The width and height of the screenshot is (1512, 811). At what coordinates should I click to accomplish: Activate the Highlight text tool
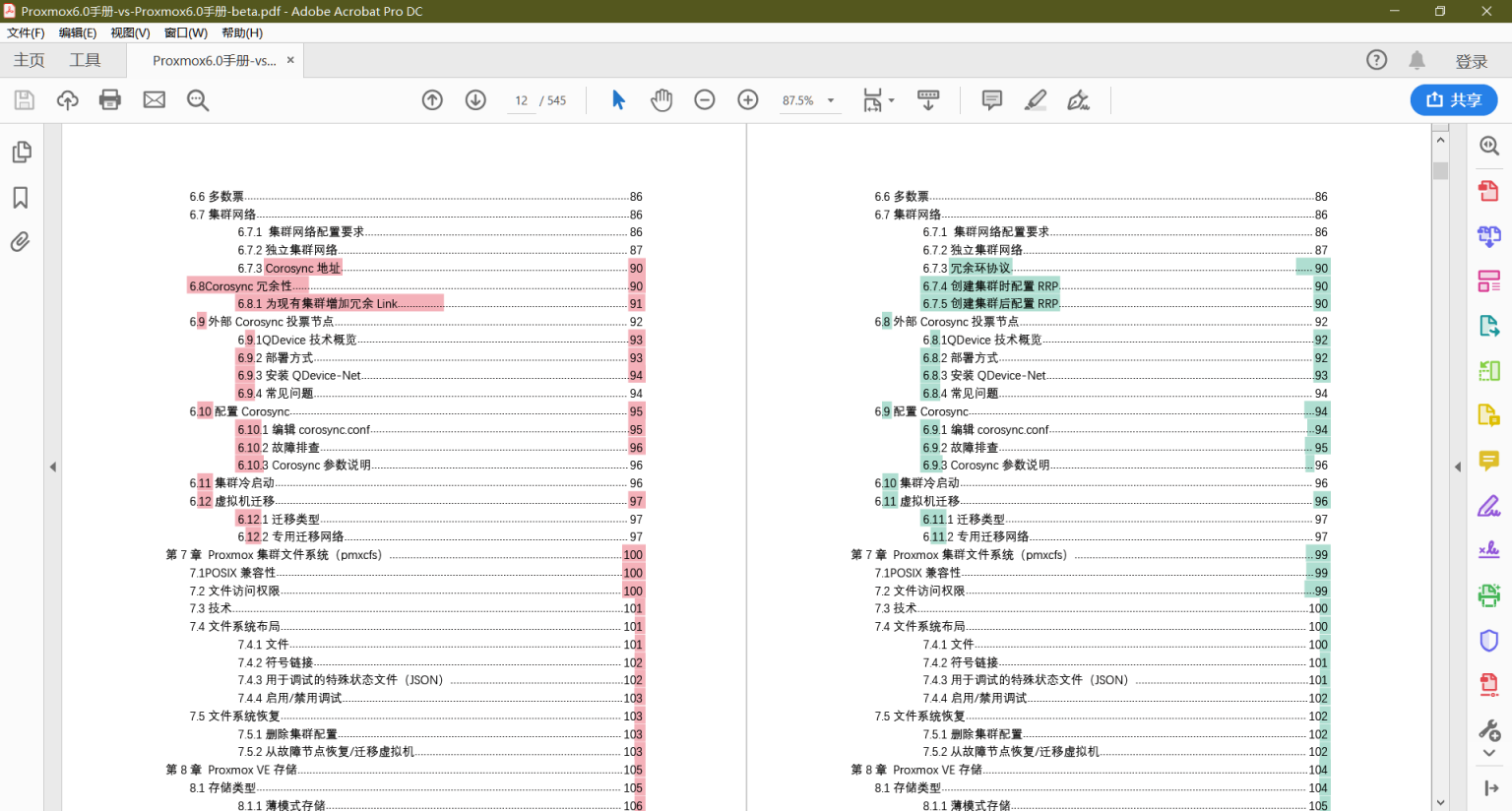1036,99
